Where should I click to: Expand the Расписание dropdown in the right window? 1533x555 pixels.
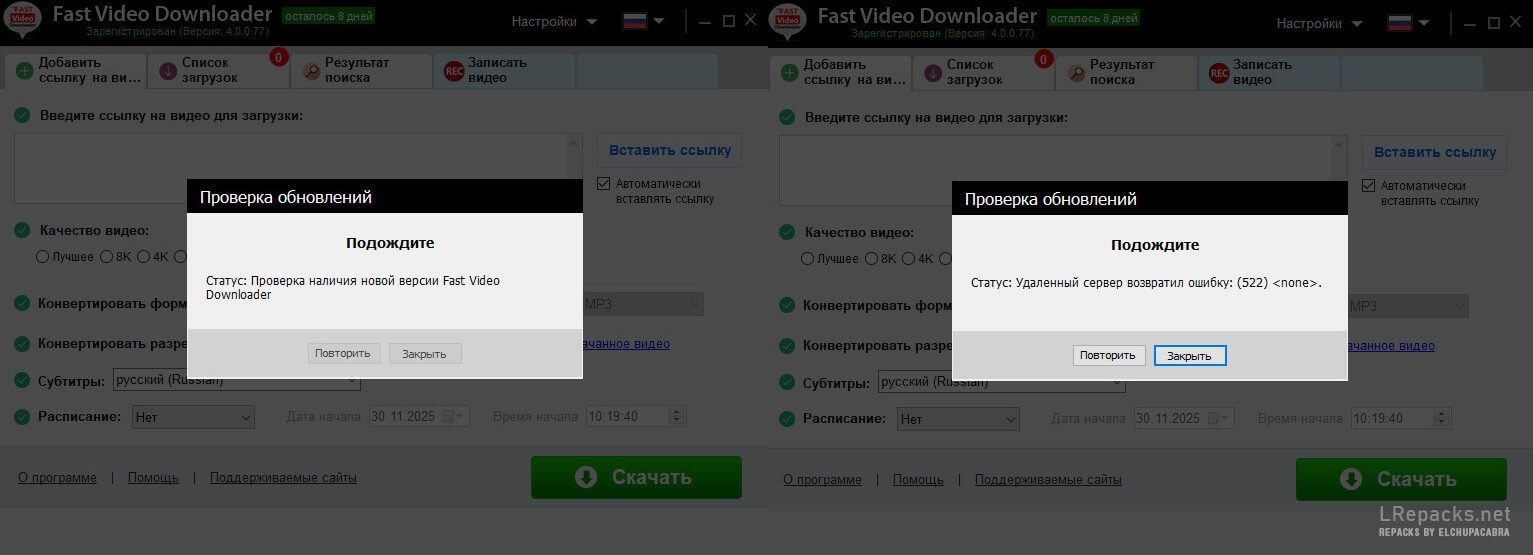pos(957,419)
